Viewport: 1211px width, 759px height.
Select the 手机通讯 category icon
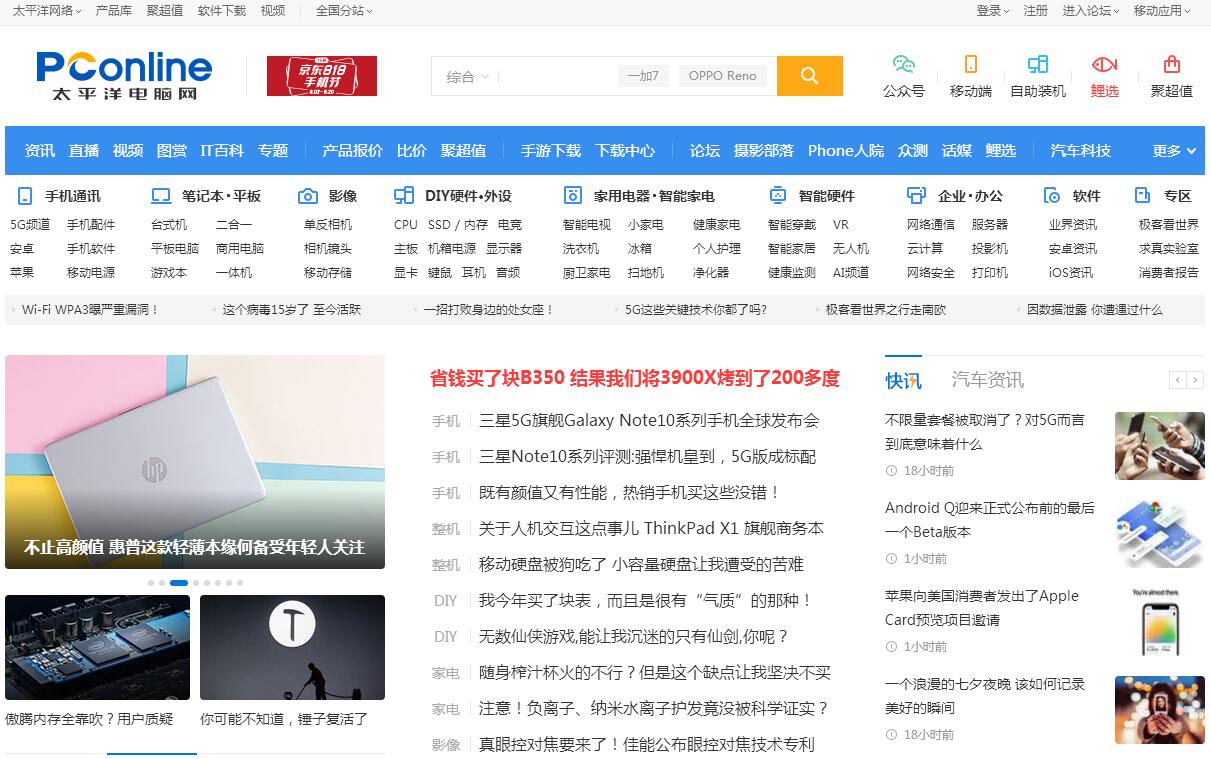24,195
